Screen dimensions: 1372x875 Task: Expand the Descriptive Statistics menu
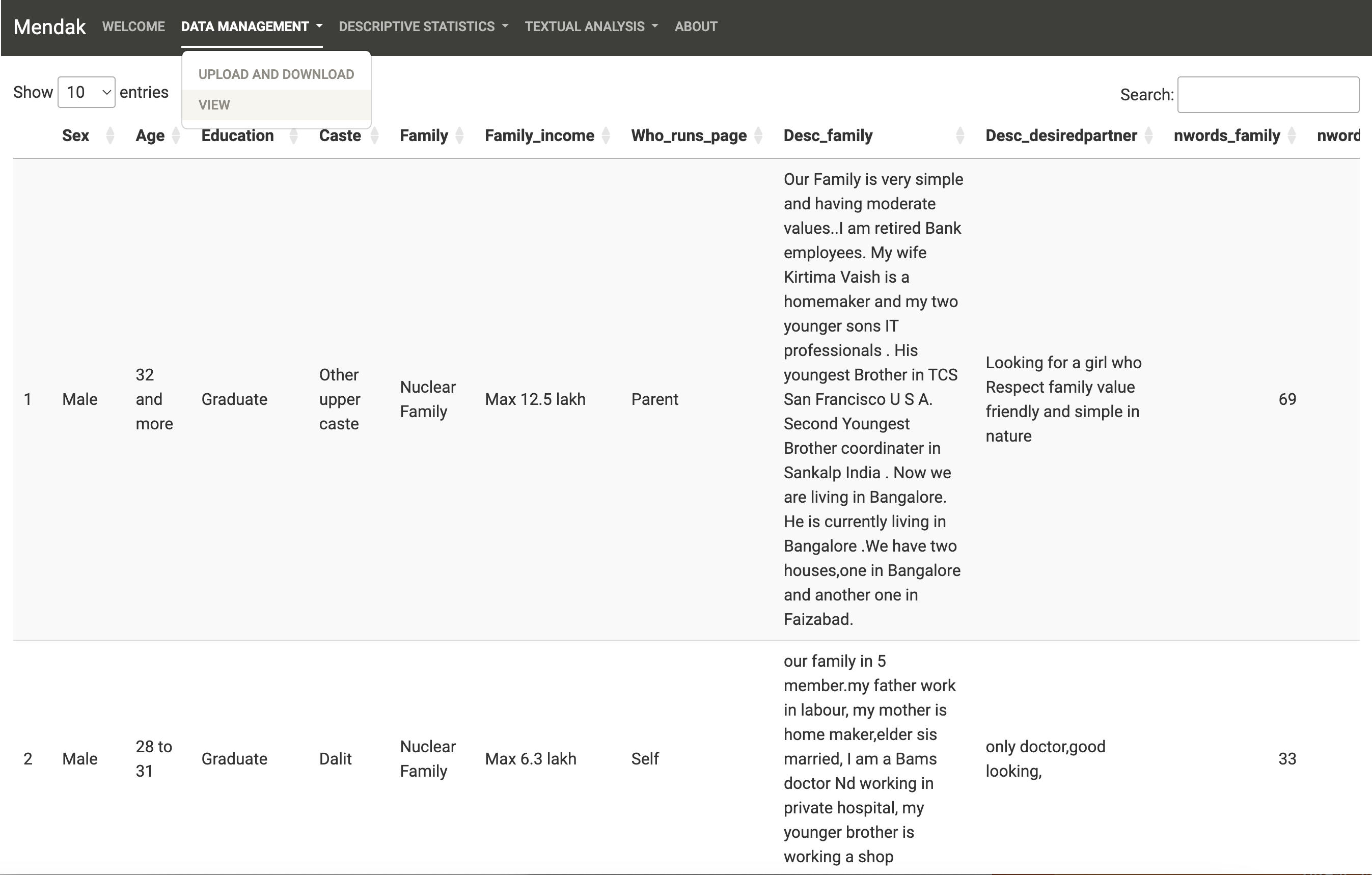click(423, 27)
